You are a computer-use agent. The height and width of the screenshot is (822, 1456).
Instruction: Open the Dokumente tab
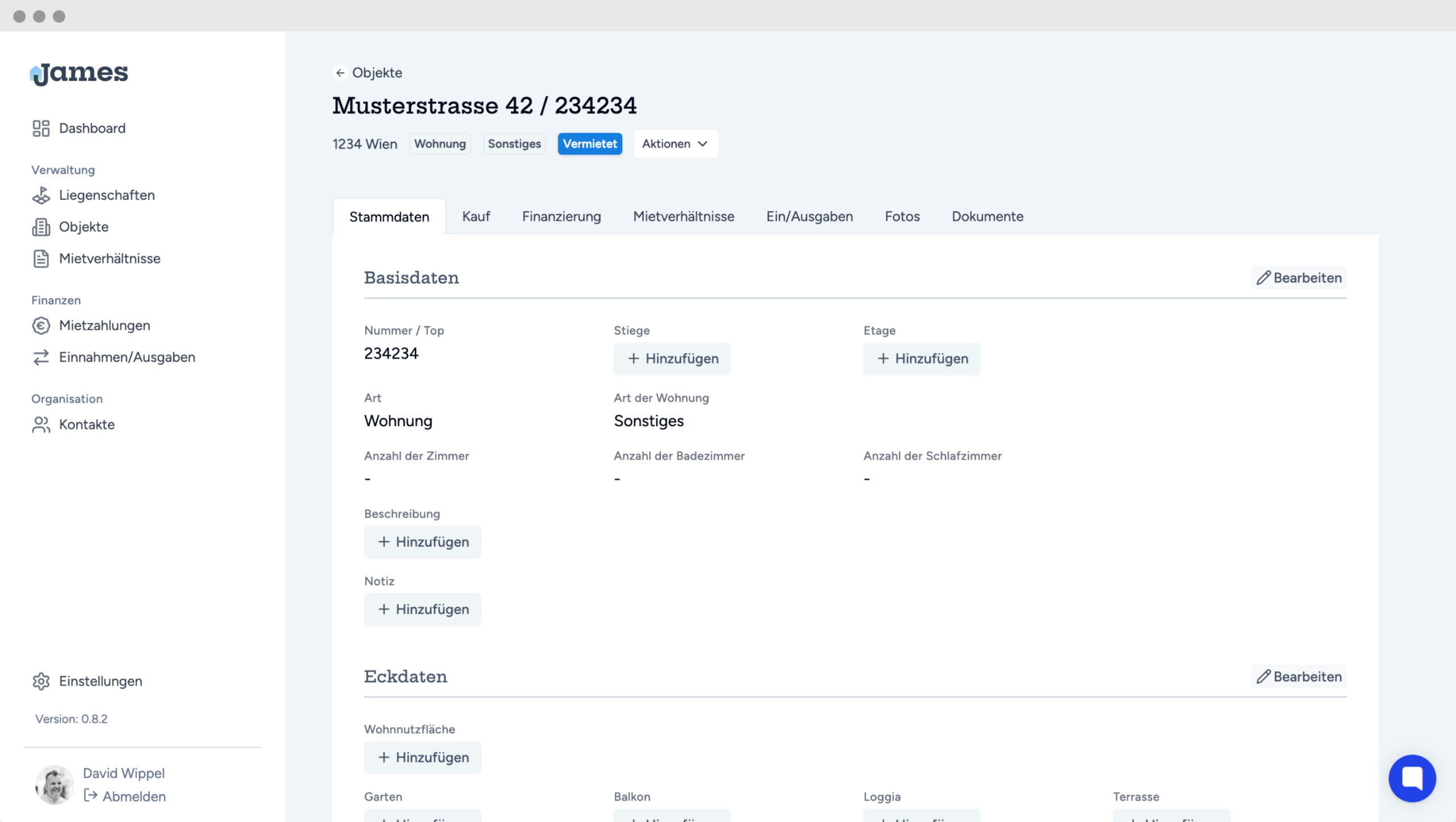pyautogui.click(x=987, y=216)
